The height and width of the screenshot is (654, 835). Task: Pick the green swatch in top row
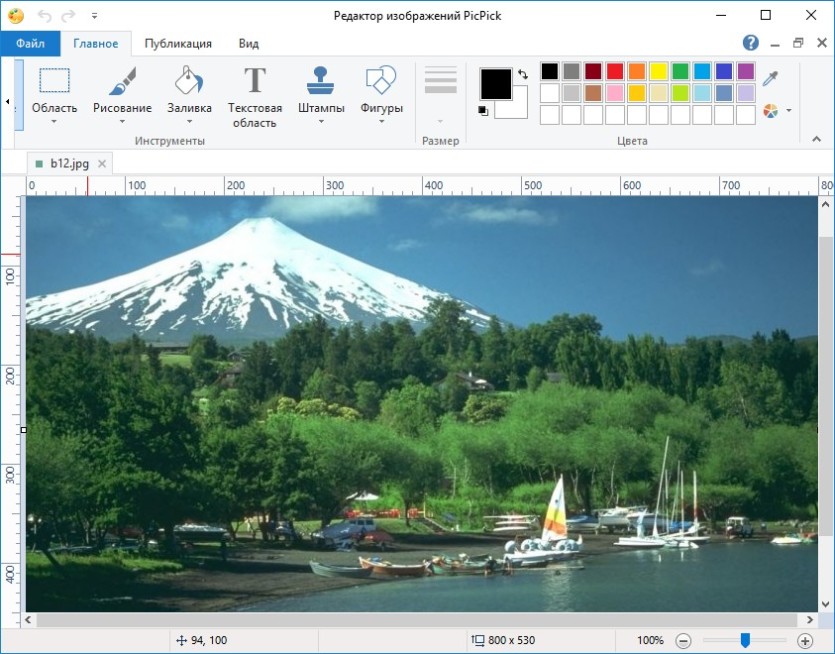pyautogui.click(x=680, y=71)
